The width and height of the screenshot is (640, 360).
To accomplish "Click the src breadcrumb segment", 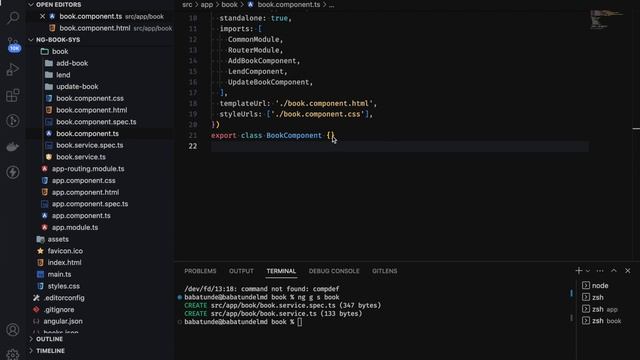I will click(x=187, y=4).
